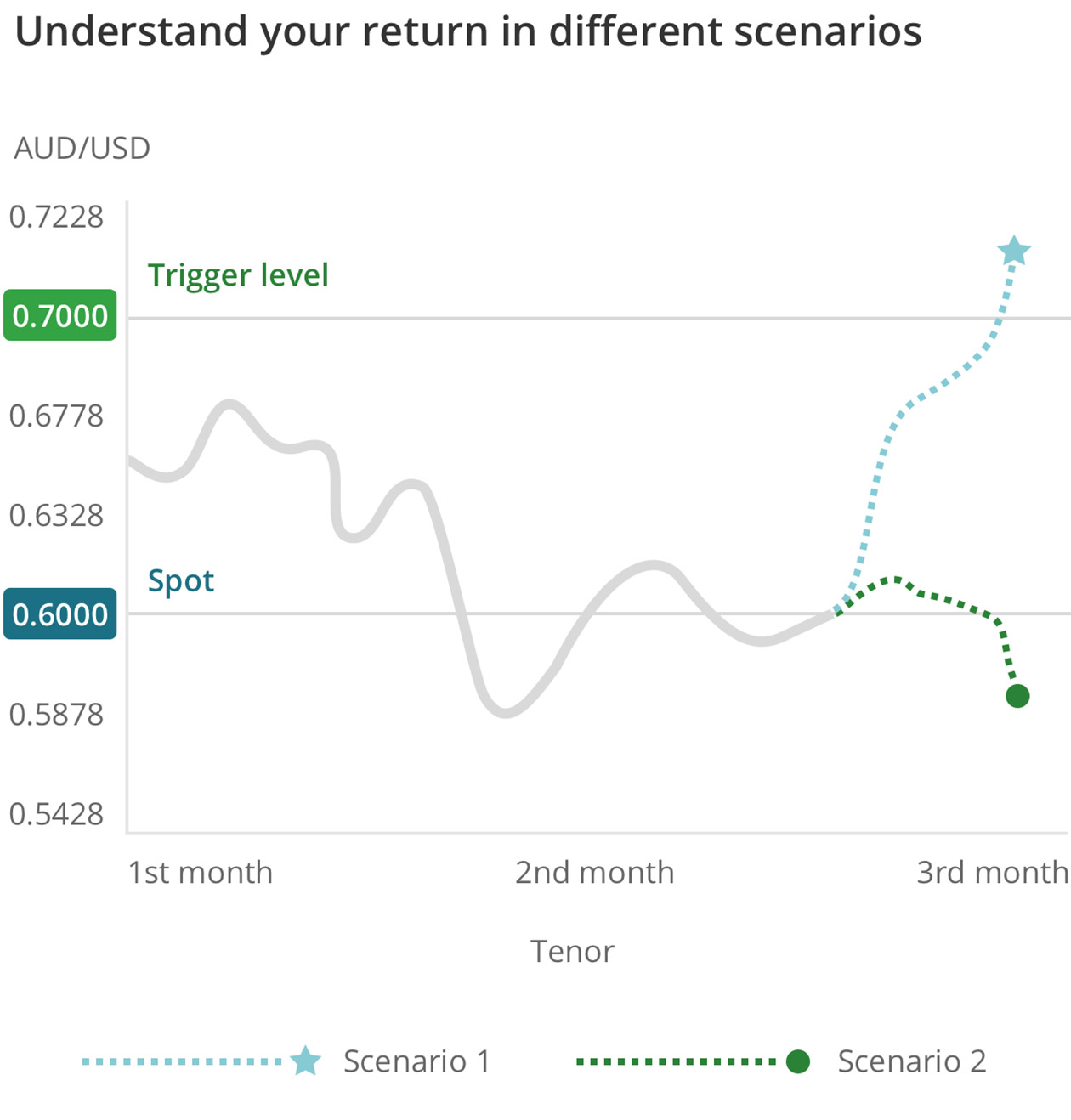The width and height of the screenshot is (1071, 1120).
Task: Click the Scenario 2 green circle endpoint
Action: (x=1017, y=696)
